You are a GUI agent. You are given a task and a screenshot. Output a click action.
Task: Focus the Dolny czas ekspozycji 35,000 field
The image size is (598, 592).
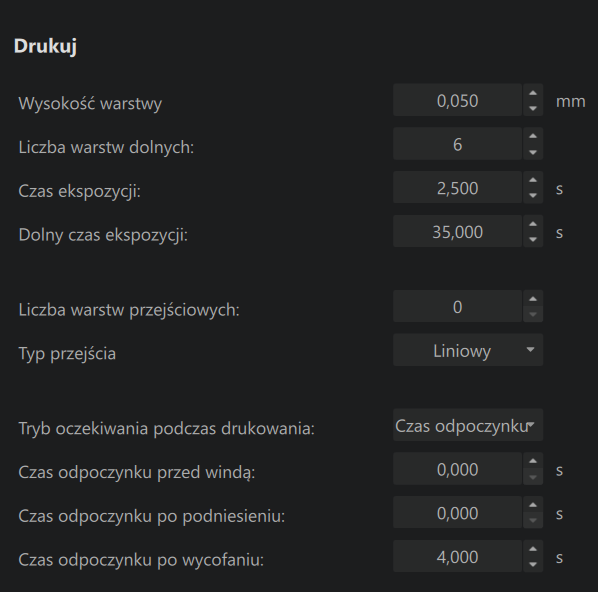tap(457, 232)
